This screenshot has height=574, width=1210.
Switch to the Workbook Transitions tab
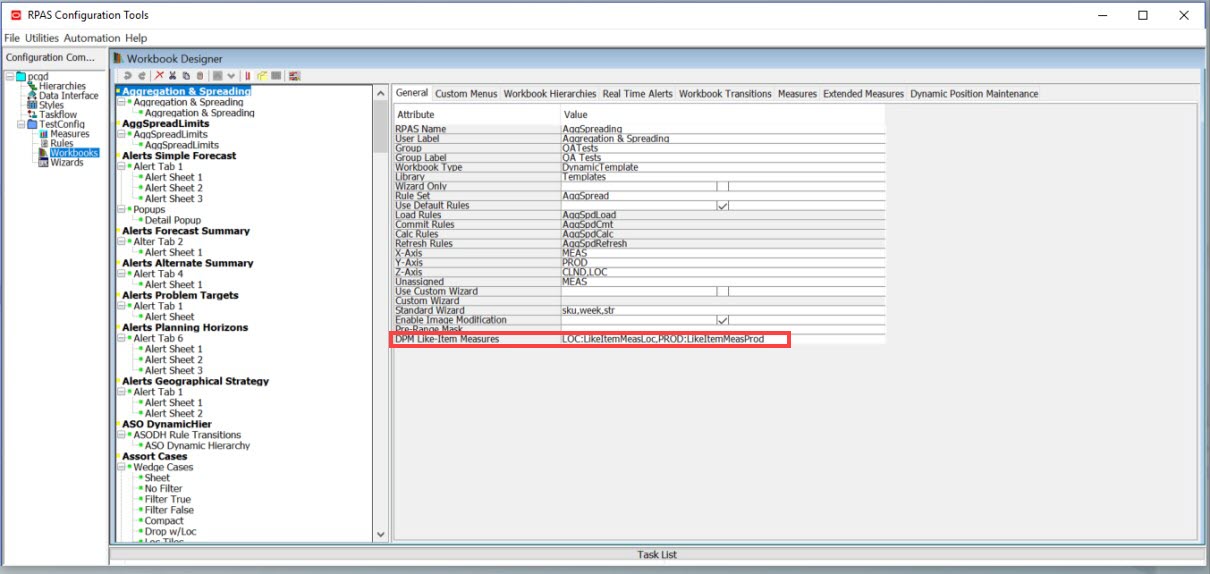(726, 93)
